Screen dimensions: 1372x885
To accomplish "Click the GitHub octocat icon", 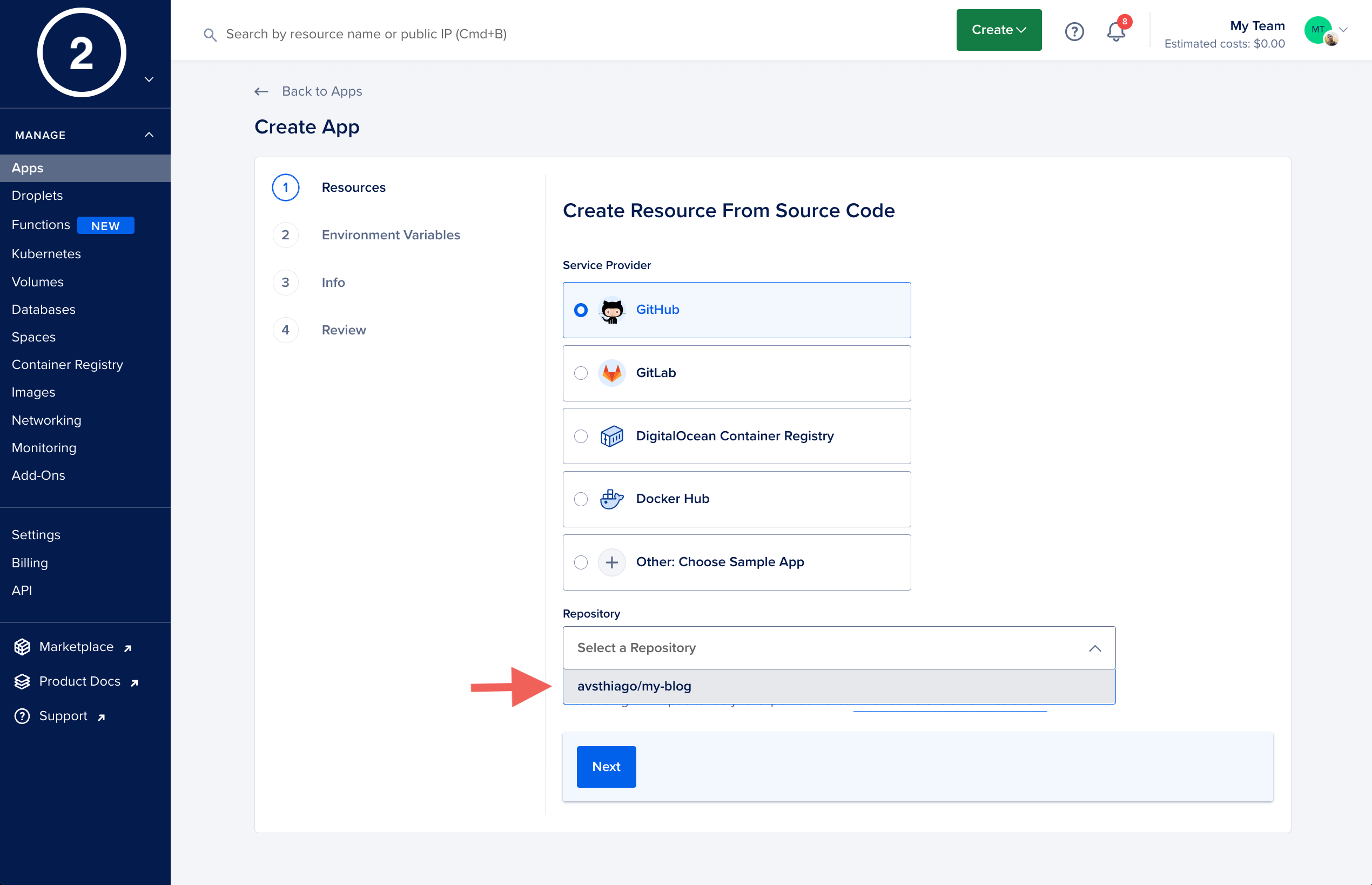I will pyautogui.click(x=612, y=310).
